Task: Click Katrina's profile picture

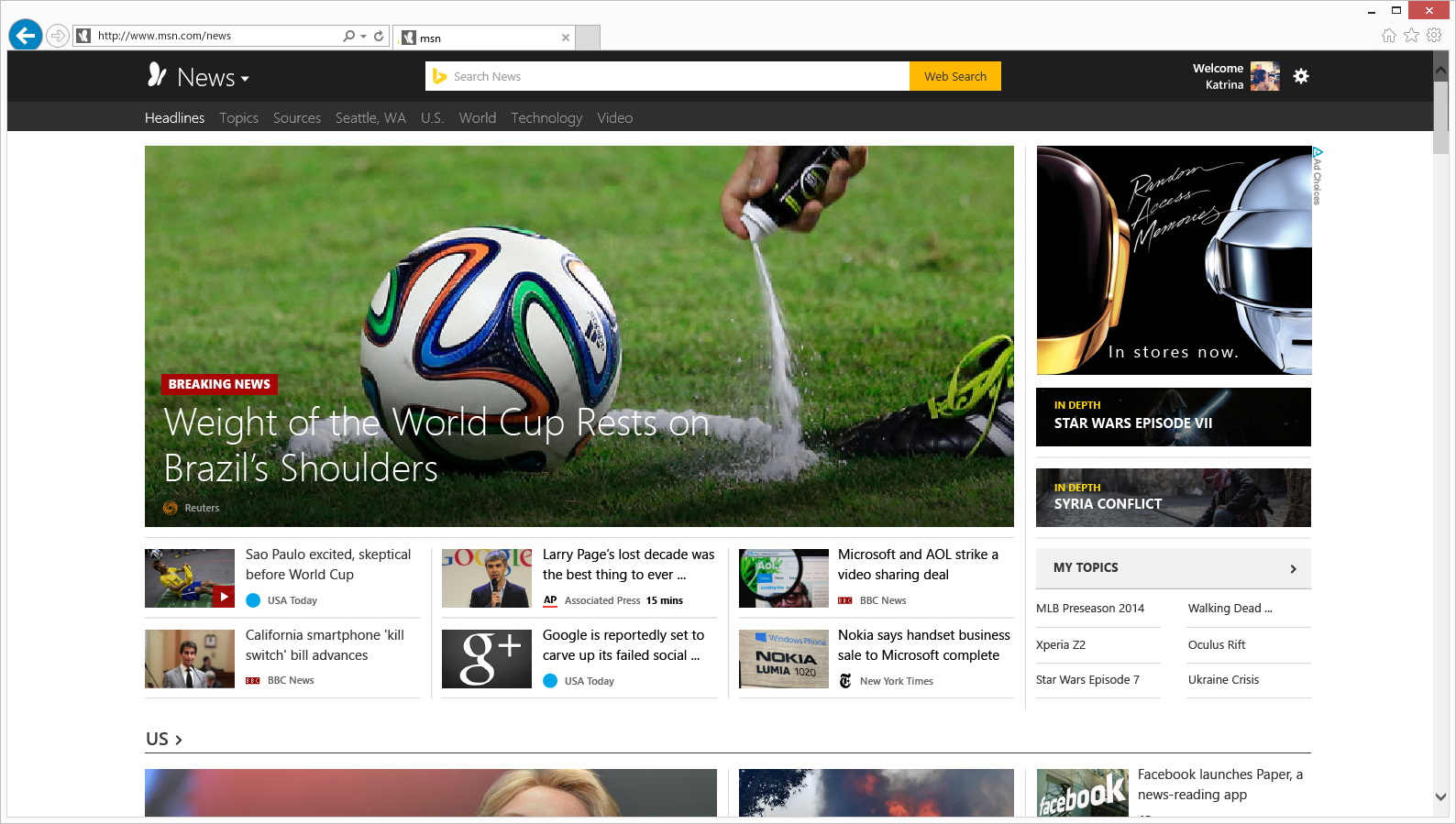Action: pos(1264,76)
